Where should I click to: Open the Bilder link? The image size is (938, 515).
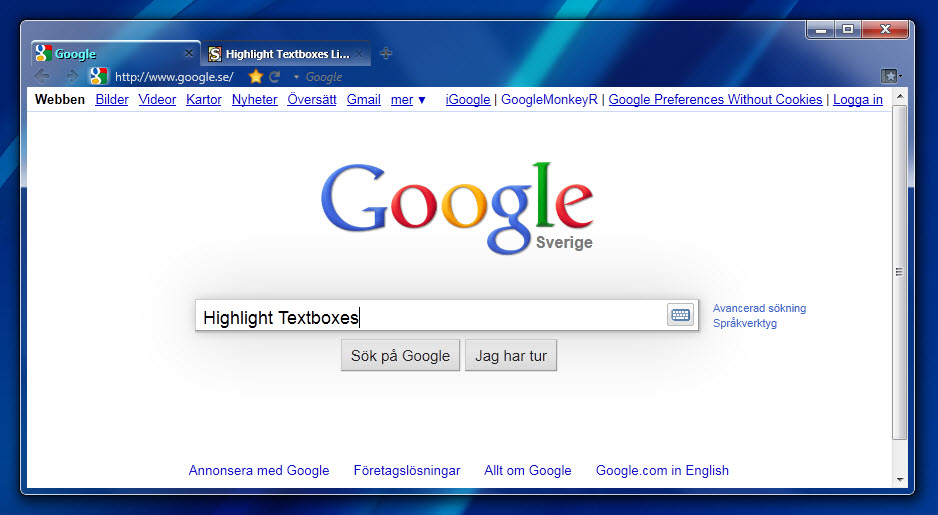tap(112, 99)
